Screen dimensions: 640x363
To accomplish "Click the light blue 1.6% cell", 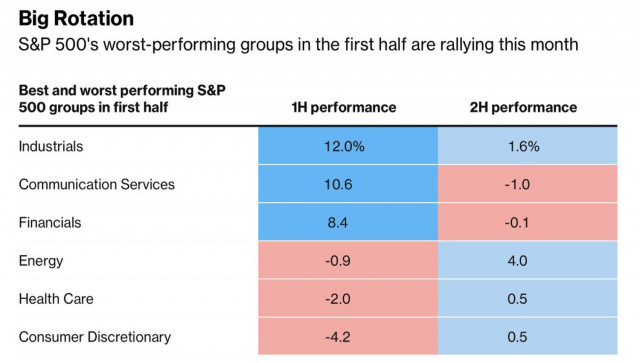I will point(527,146).
